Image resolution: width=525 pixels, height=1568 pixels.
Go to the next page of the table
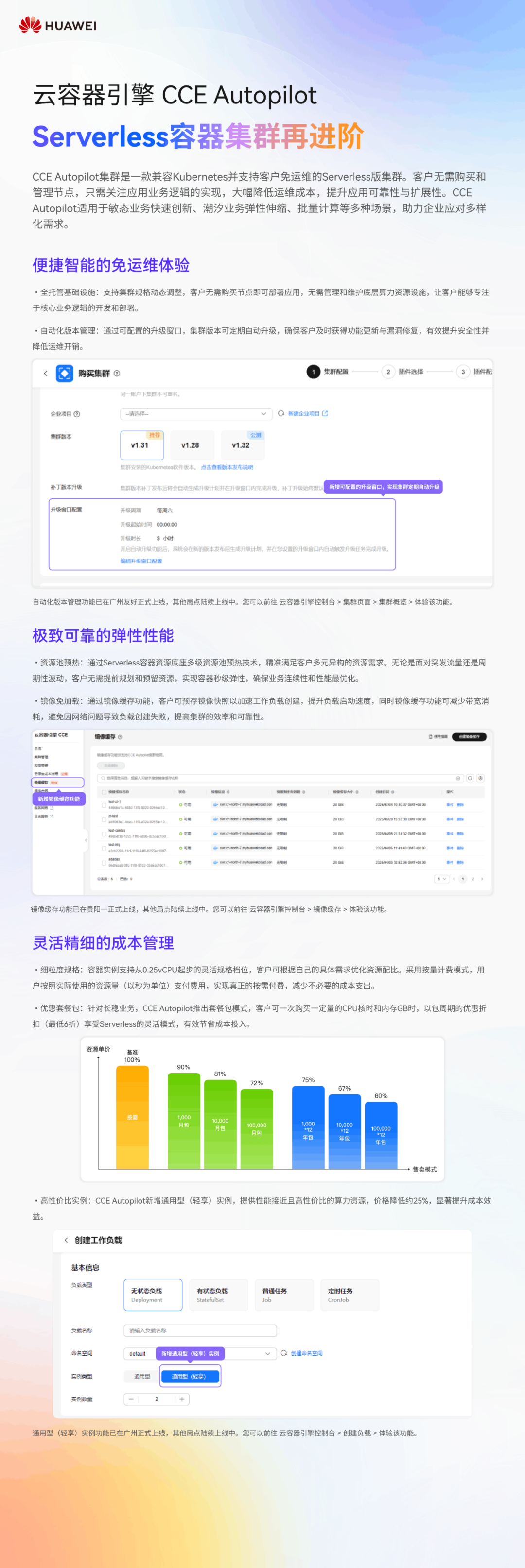pyautogui.click(x=482, y=879)
